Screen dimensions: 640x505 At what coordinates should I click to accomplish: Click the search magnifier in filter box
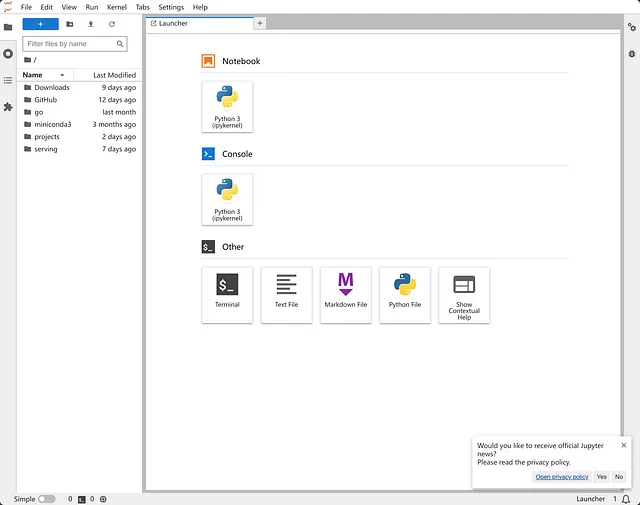[x=120, y=44]
